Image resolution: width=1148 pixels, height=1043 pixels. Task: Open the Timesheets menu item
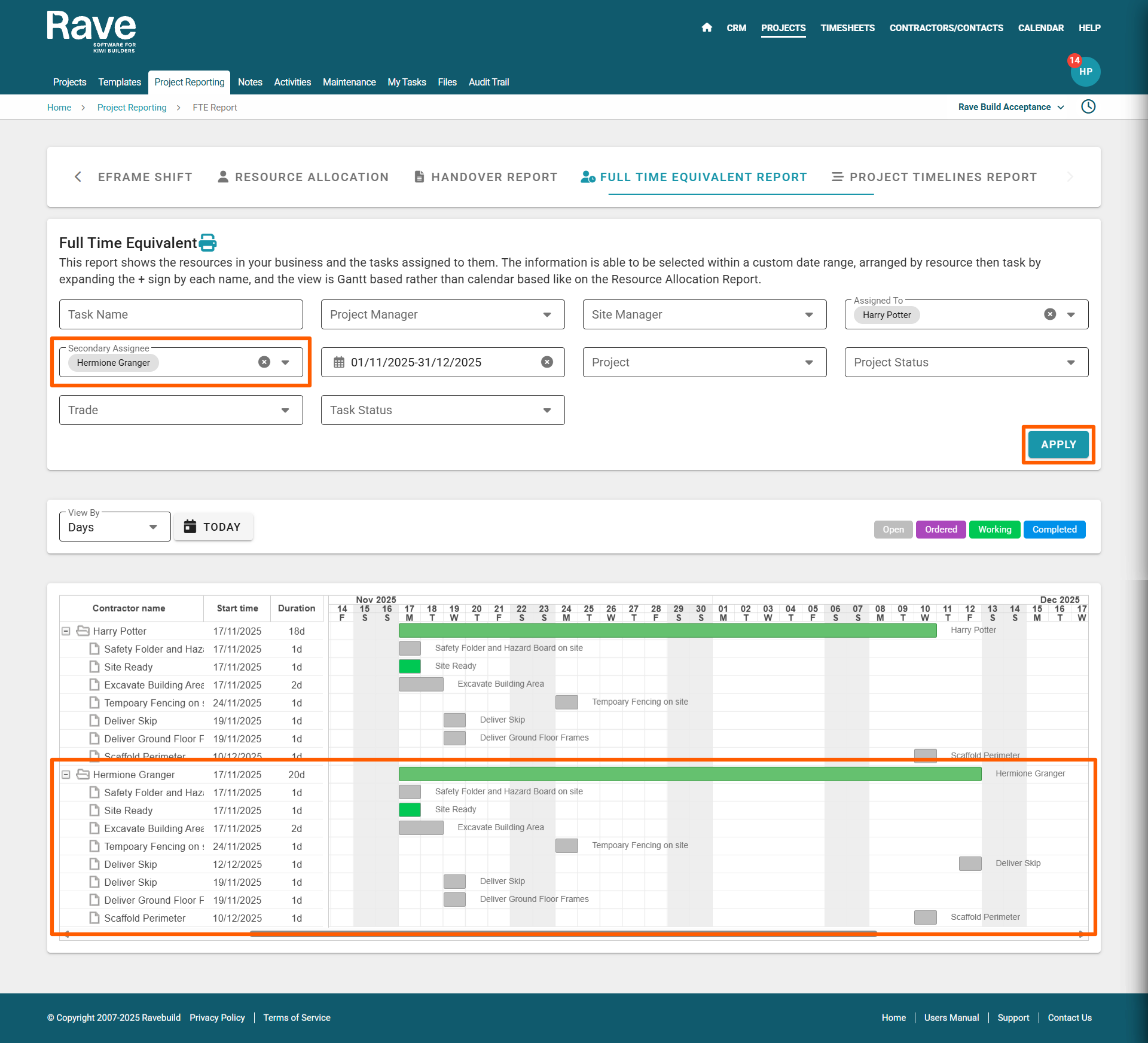[847, 28]
